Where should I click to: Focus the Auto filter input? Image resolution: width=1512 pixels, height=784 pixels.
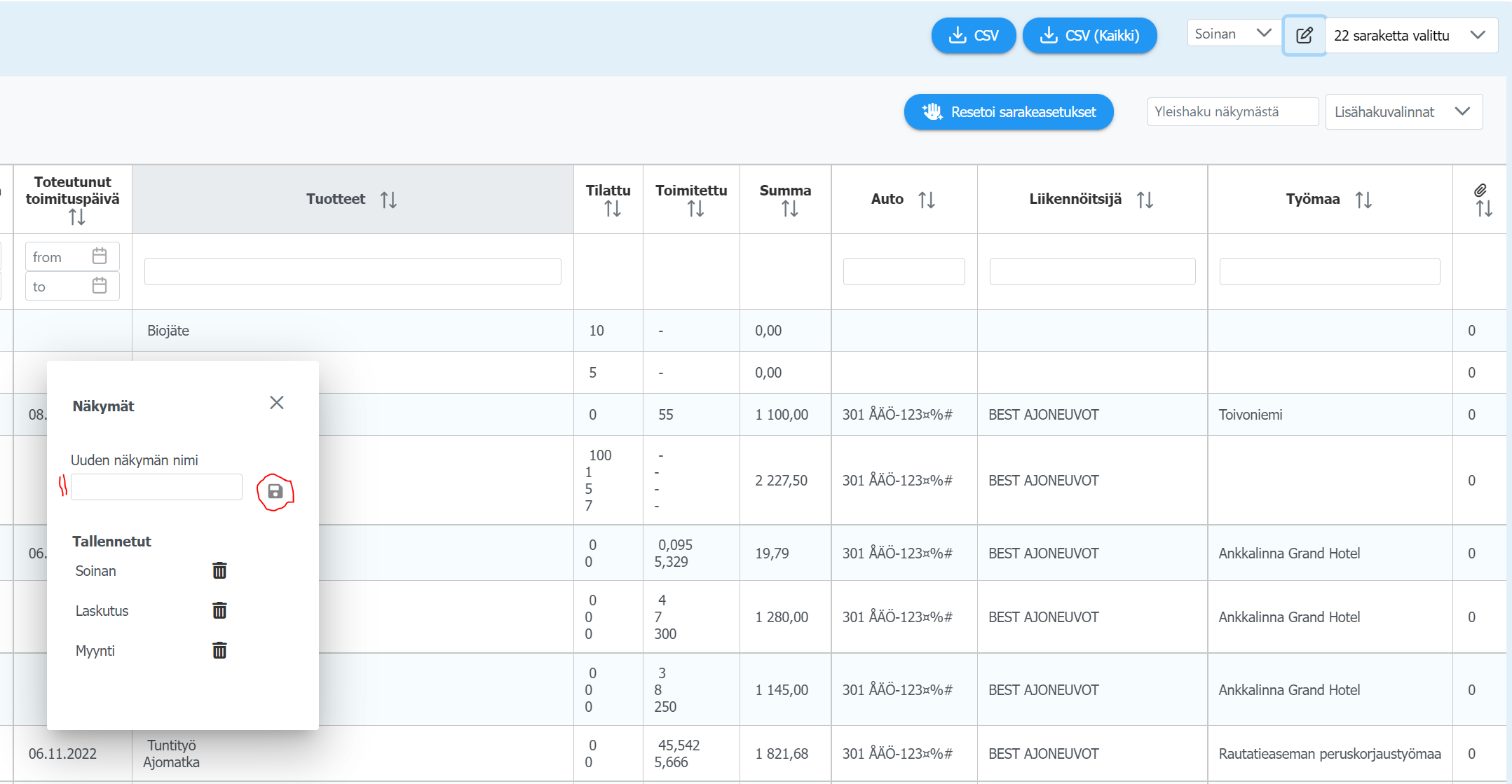[x=904, y=271]
